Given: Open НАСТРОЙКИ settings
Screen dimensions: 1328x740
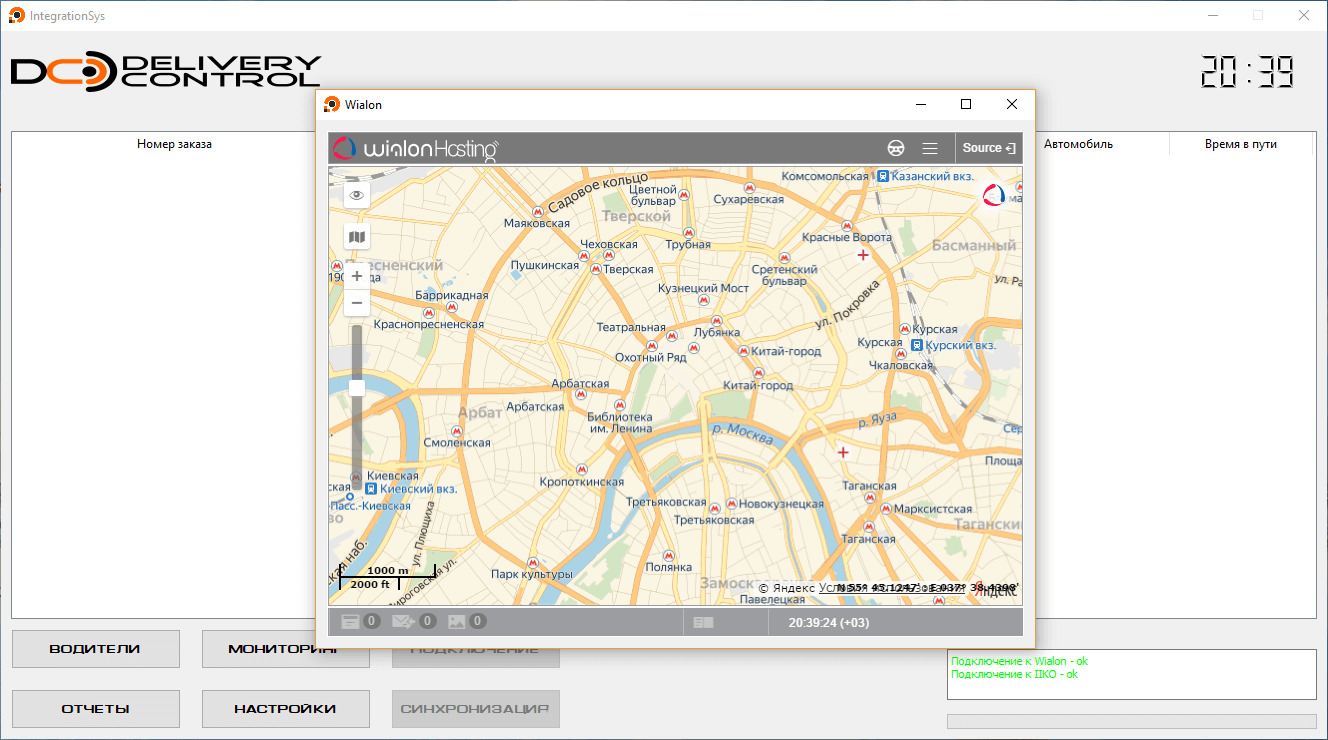Looking at the screenshot, I should (285, 709).
